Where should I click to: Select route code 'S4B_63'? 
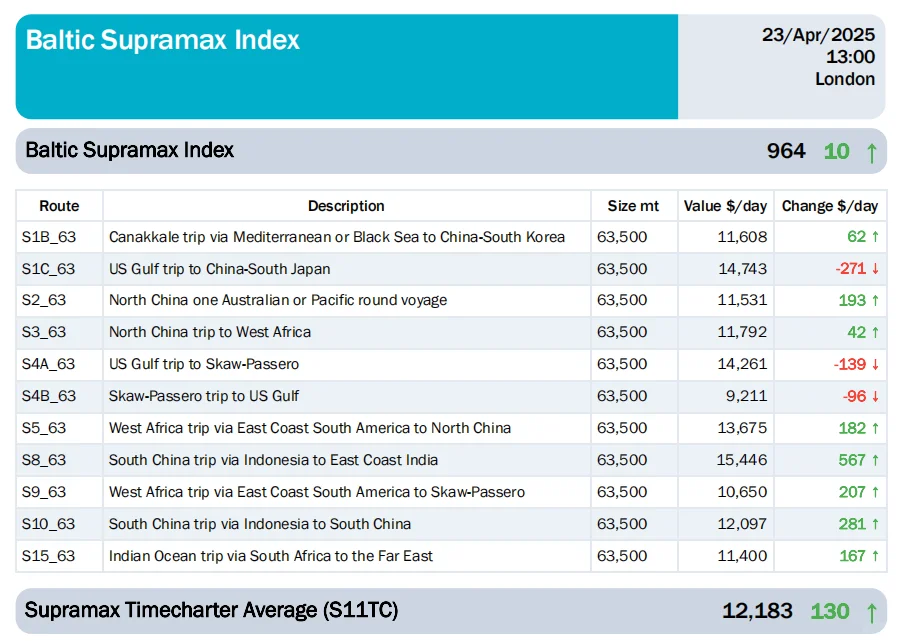[49, 396]
